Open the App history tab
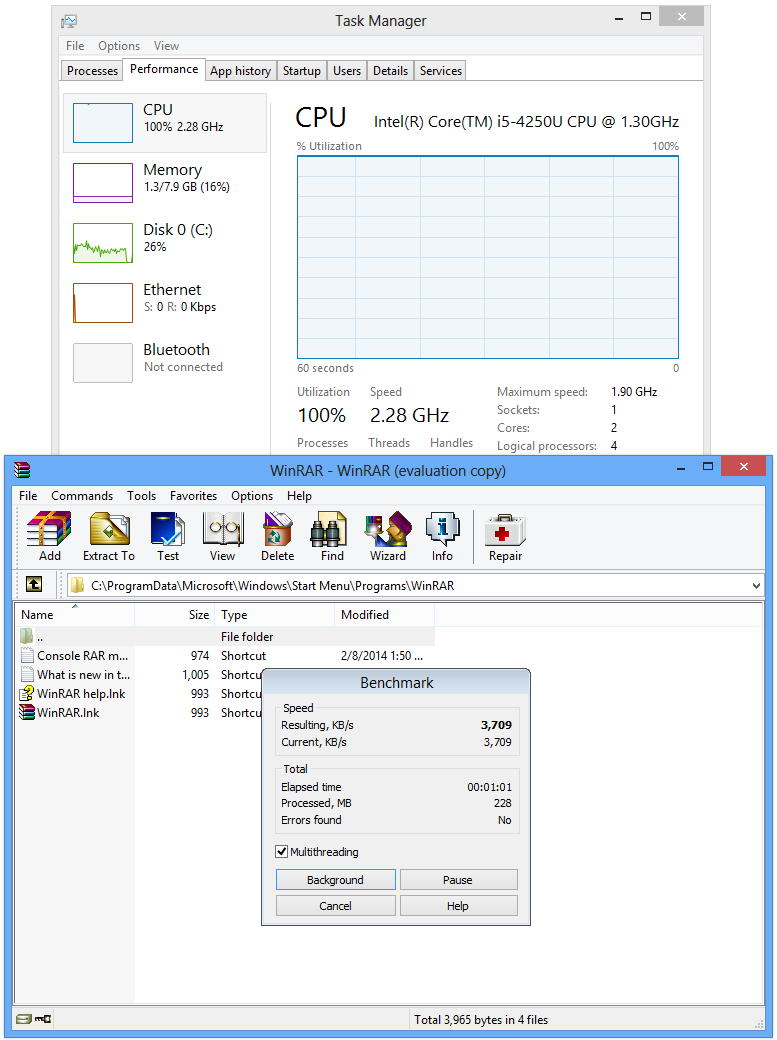Screen dimensions: 777x1040 pyautogui.click(x=240, y=71)
